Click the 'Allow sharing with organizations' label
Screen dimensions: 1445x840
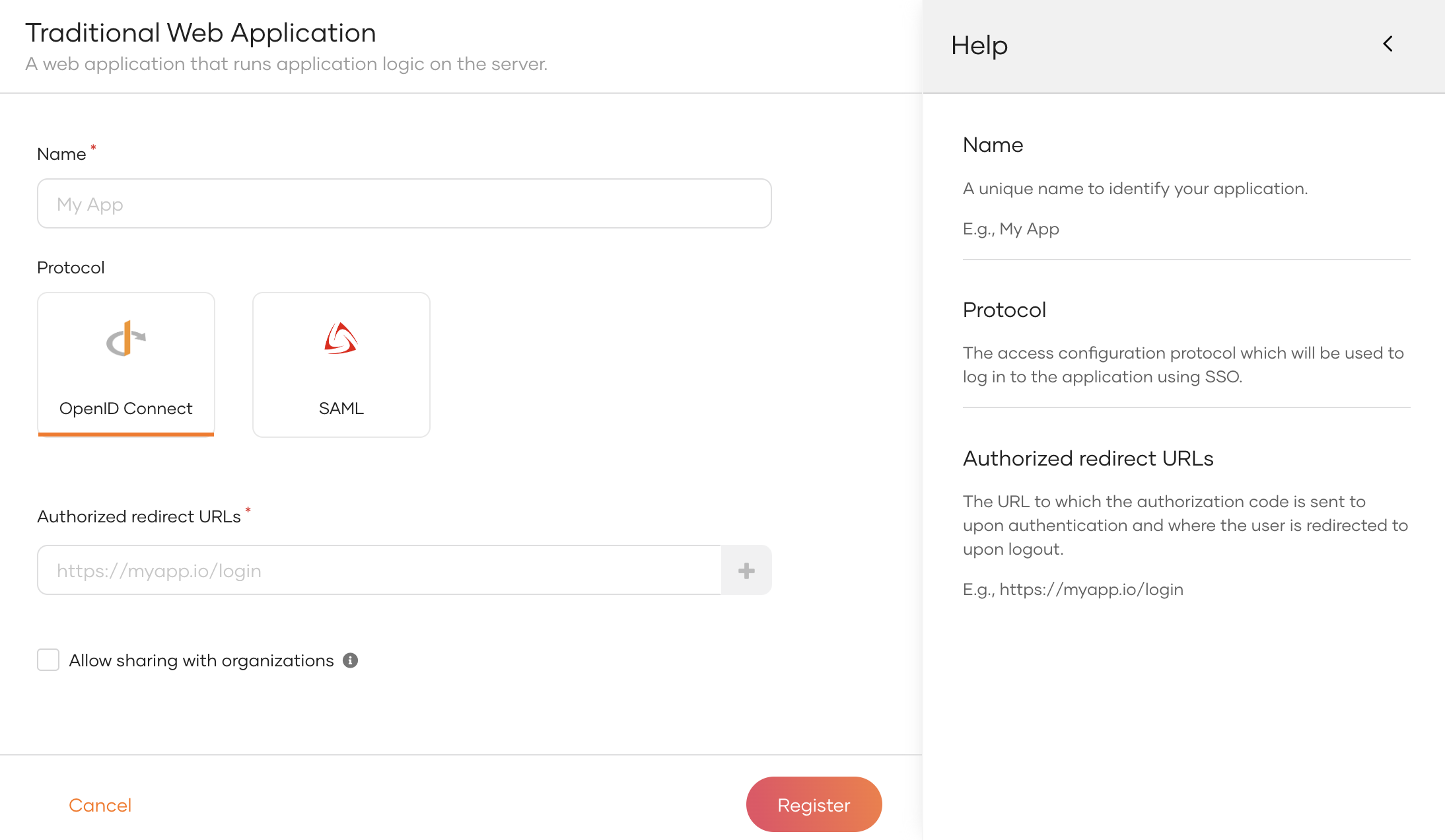(x=201, y=660)
